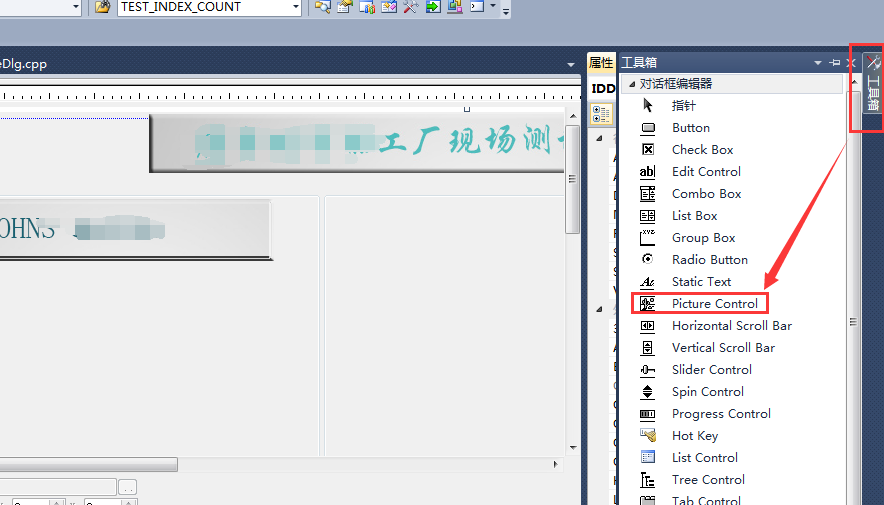Screen dimensions: 884x505
Task: Click the dialog editor vertical scrollbar thumb
Action: (572, 180)
